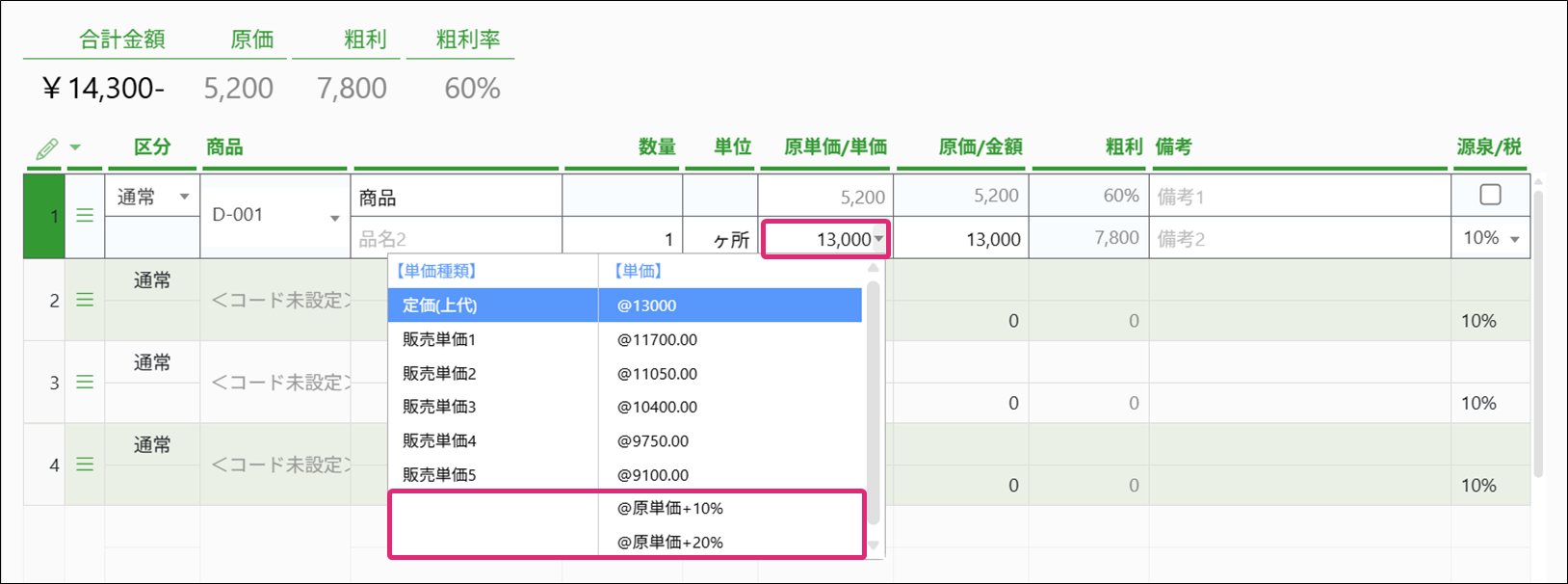
Task: Select the @原単価+20% price option
Action: (x=669, y=542)
